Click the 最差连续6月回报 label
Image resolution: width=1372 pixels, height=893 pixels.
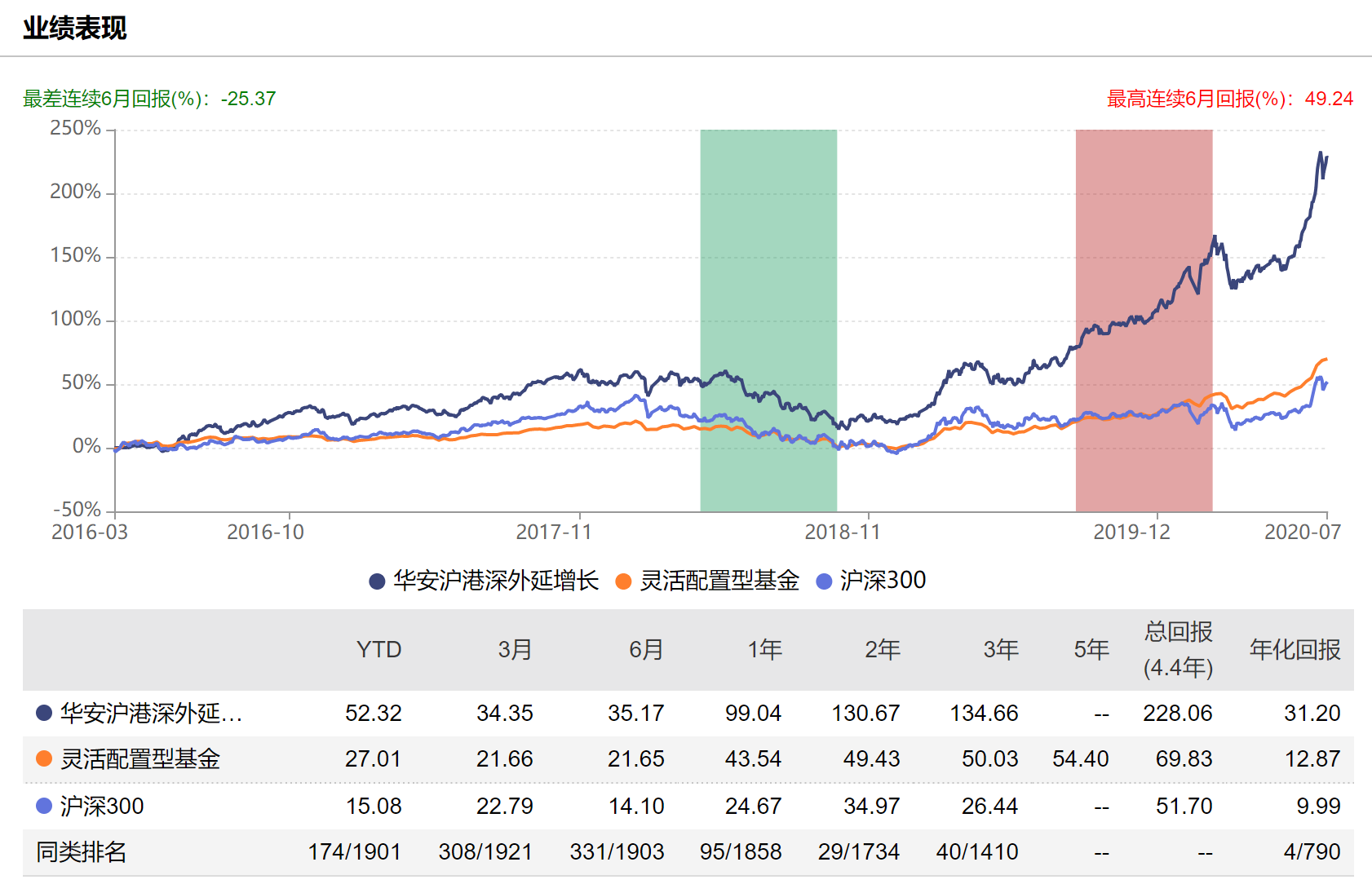(x=149, y=99)
